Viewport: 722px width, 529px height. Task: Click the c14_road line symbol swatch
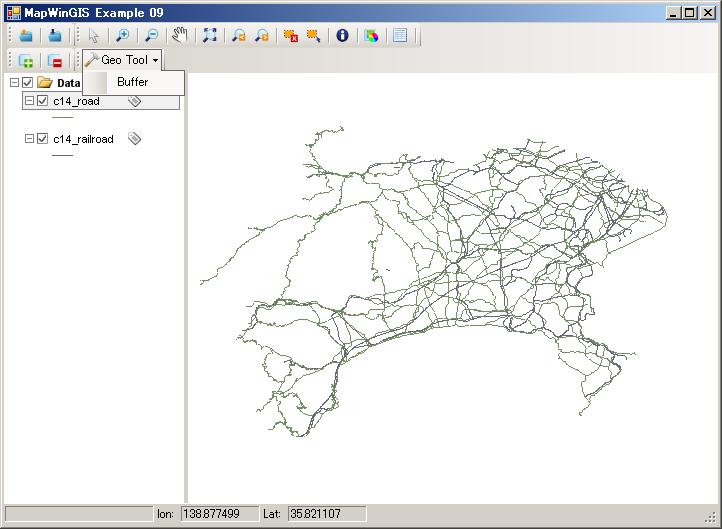coord(62,117)
